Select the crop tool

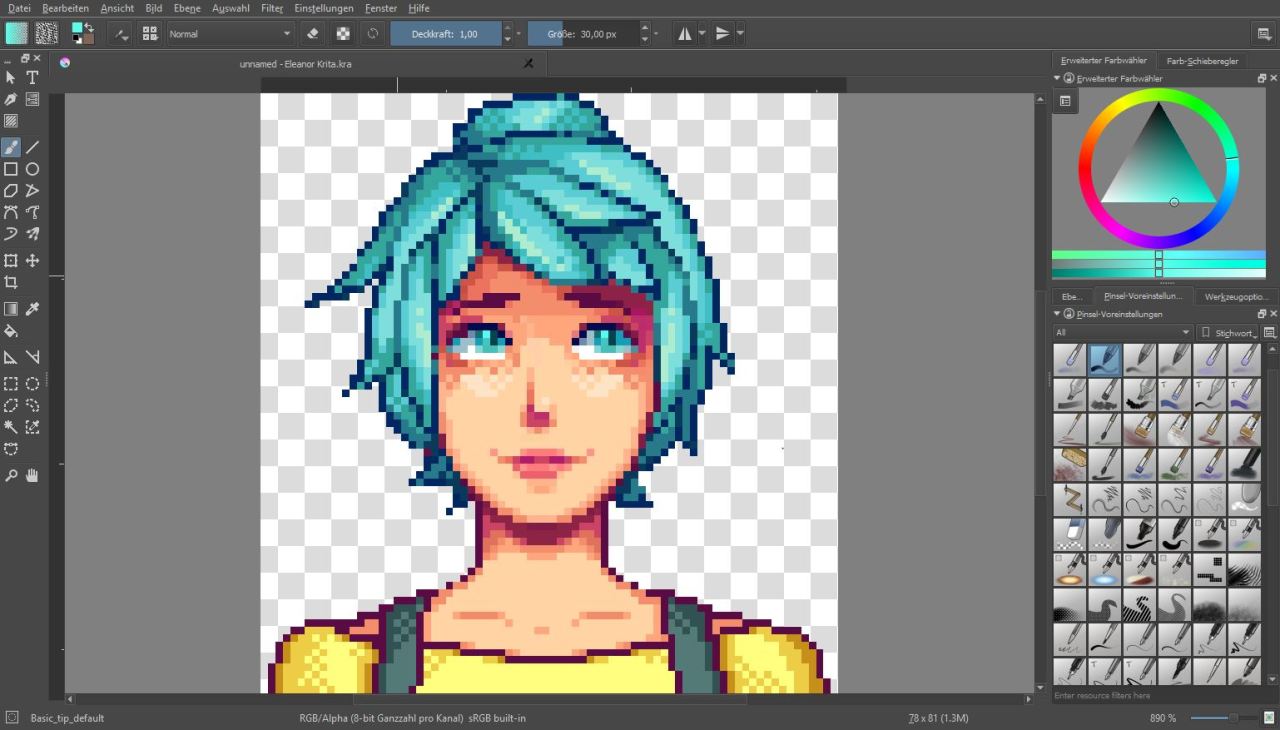pyautogui.click(x=11, y=283)
